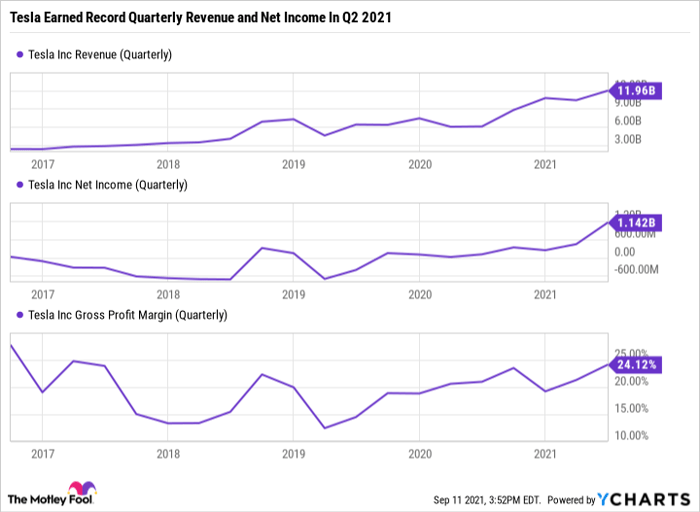Click '2019' under the Revenue chart
The image size is (700, 512).
point(294,164)
